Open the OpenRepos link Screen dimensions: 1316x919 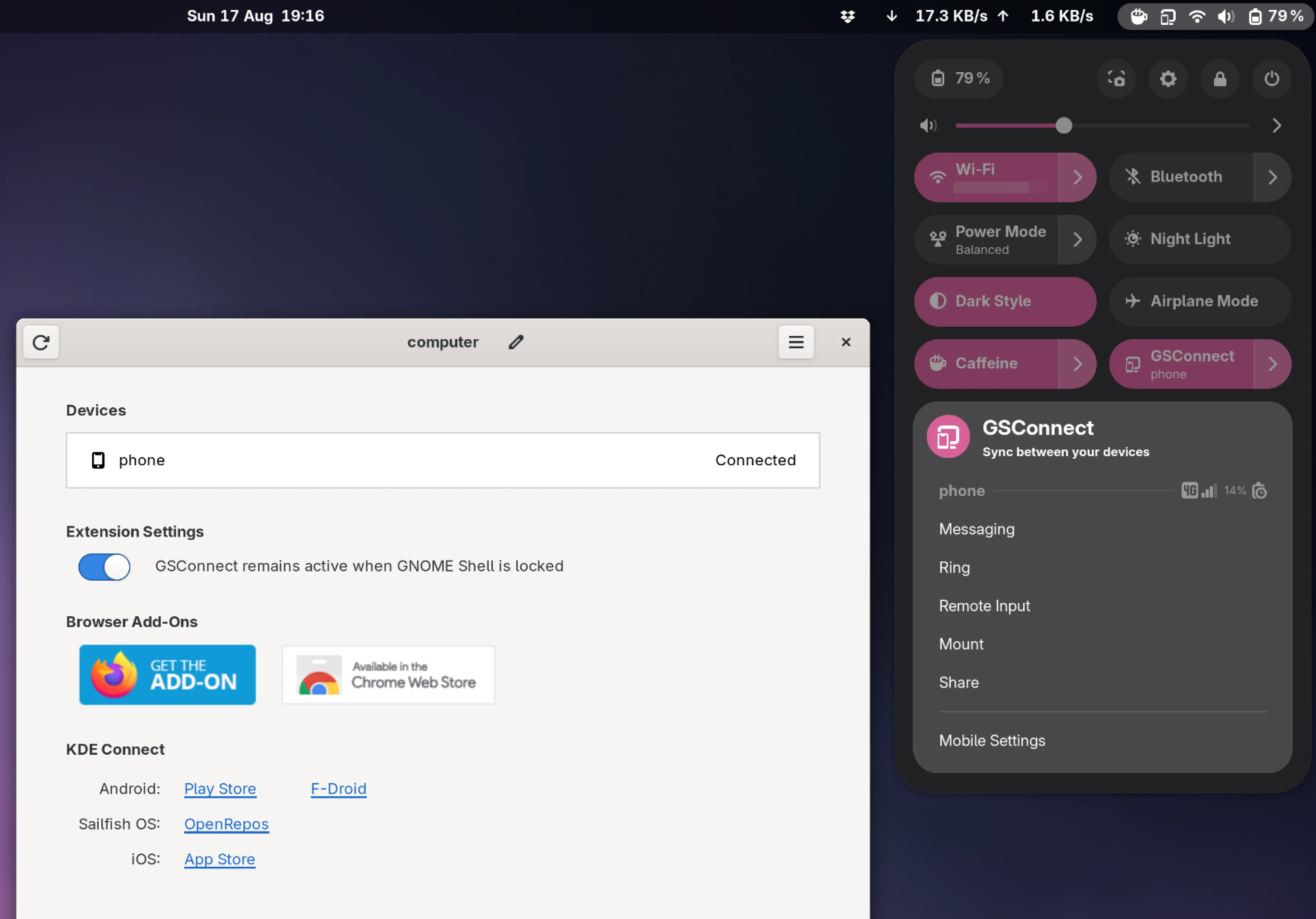click(x=227, y=824)
